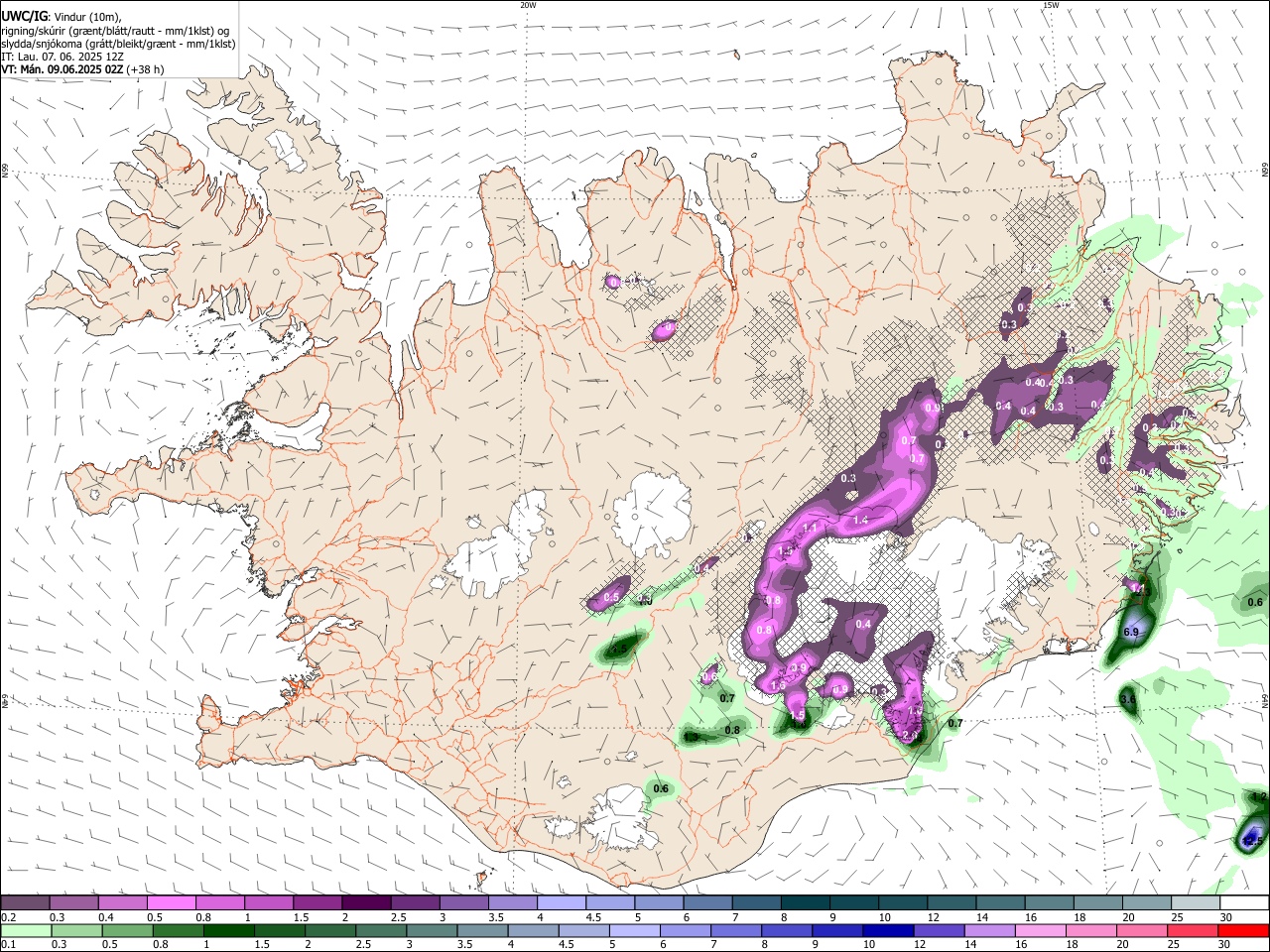Click the '20W' longitude label

coord(528,5)
